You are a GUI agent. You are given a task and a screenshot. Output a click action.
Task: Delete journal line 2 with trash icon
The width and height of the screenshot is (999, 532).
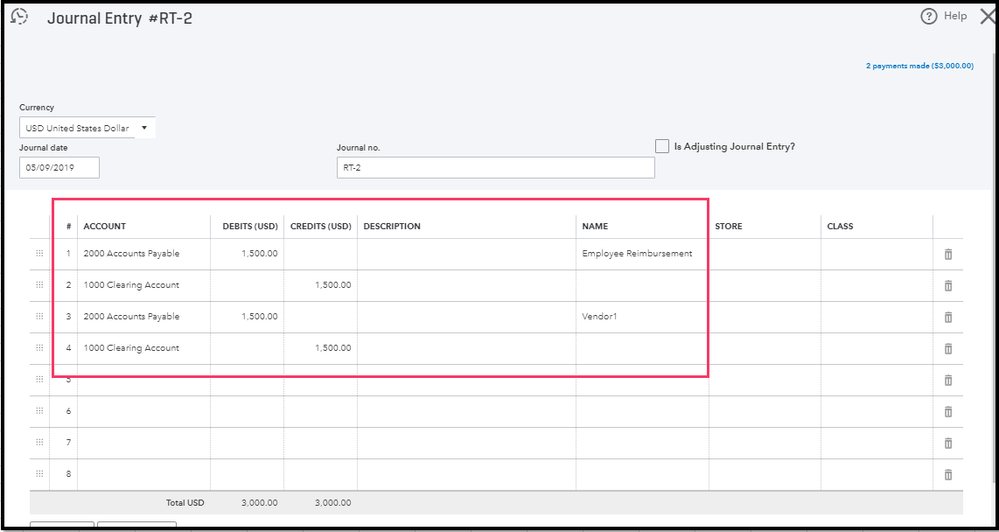(x=948, y=286)
